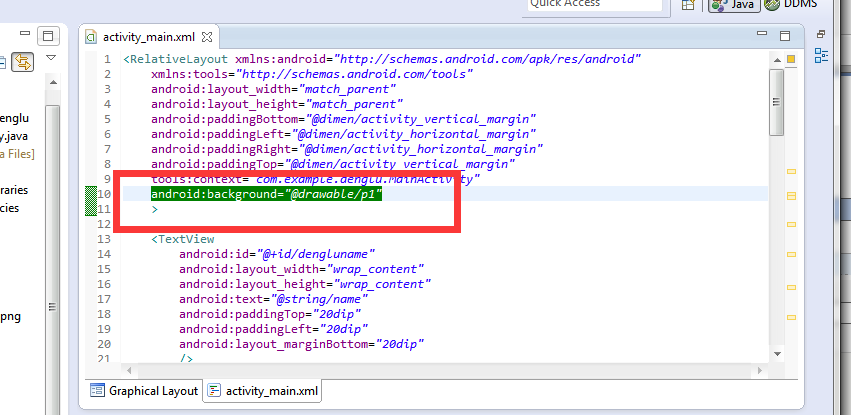851x415 pixels.
Task: Click the android:paddingRight line
Action: pos(347,149)
